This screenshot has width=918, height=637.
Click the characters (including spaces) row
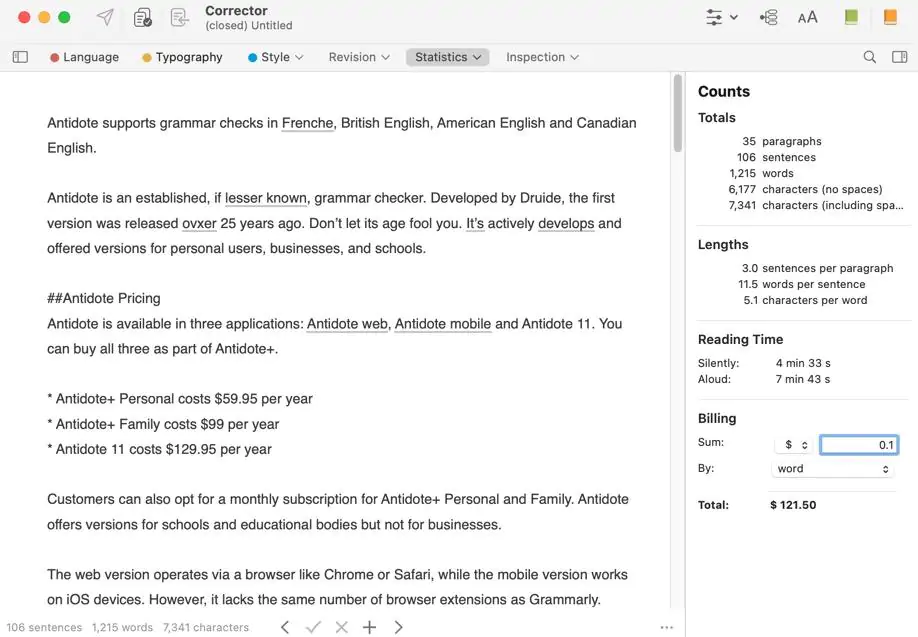click(x=816, y=206)
